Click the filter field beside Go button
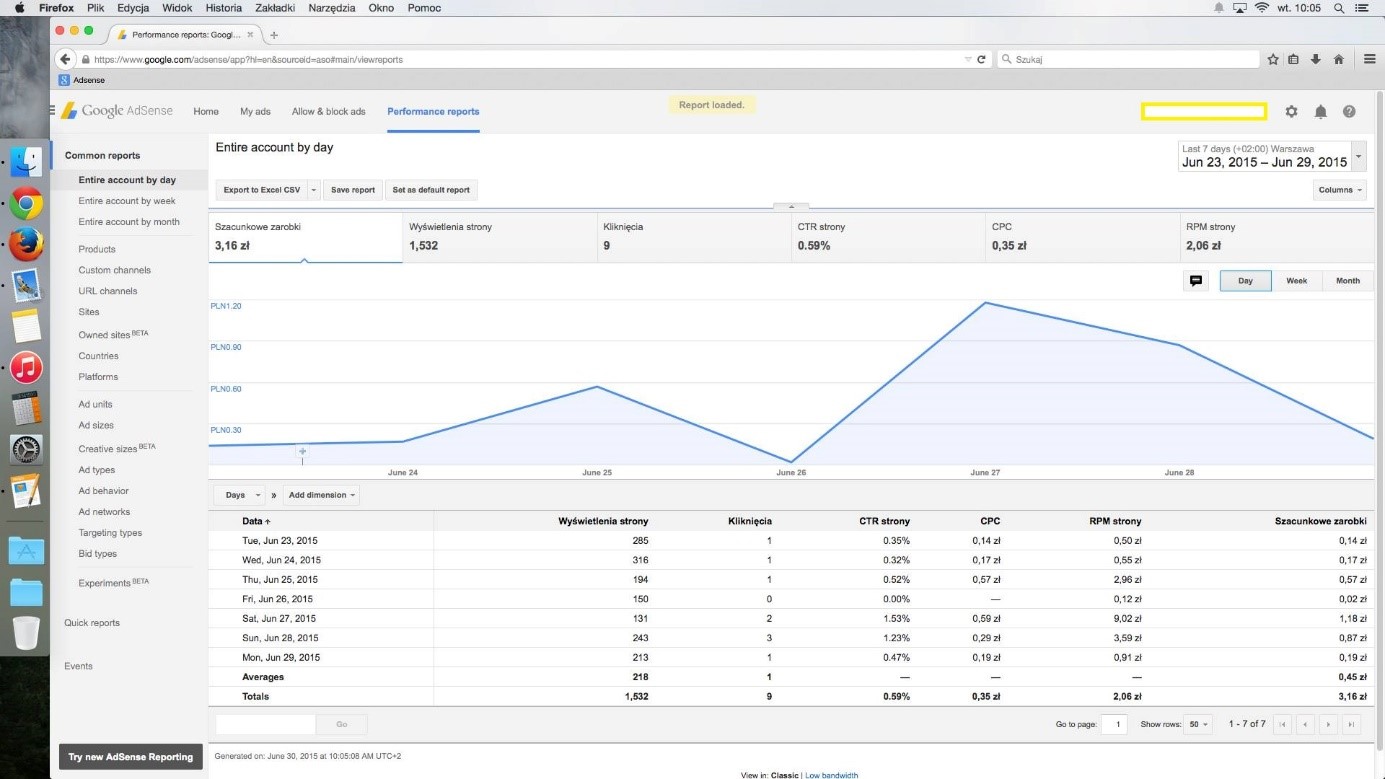1385x779 pixels. click(266, 724)
